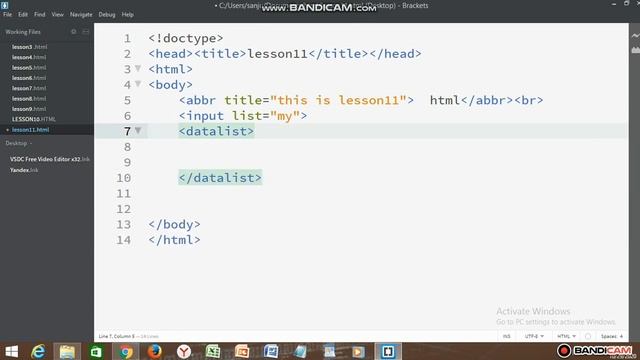
Task: Open the View menu
Action: (58, 14)
